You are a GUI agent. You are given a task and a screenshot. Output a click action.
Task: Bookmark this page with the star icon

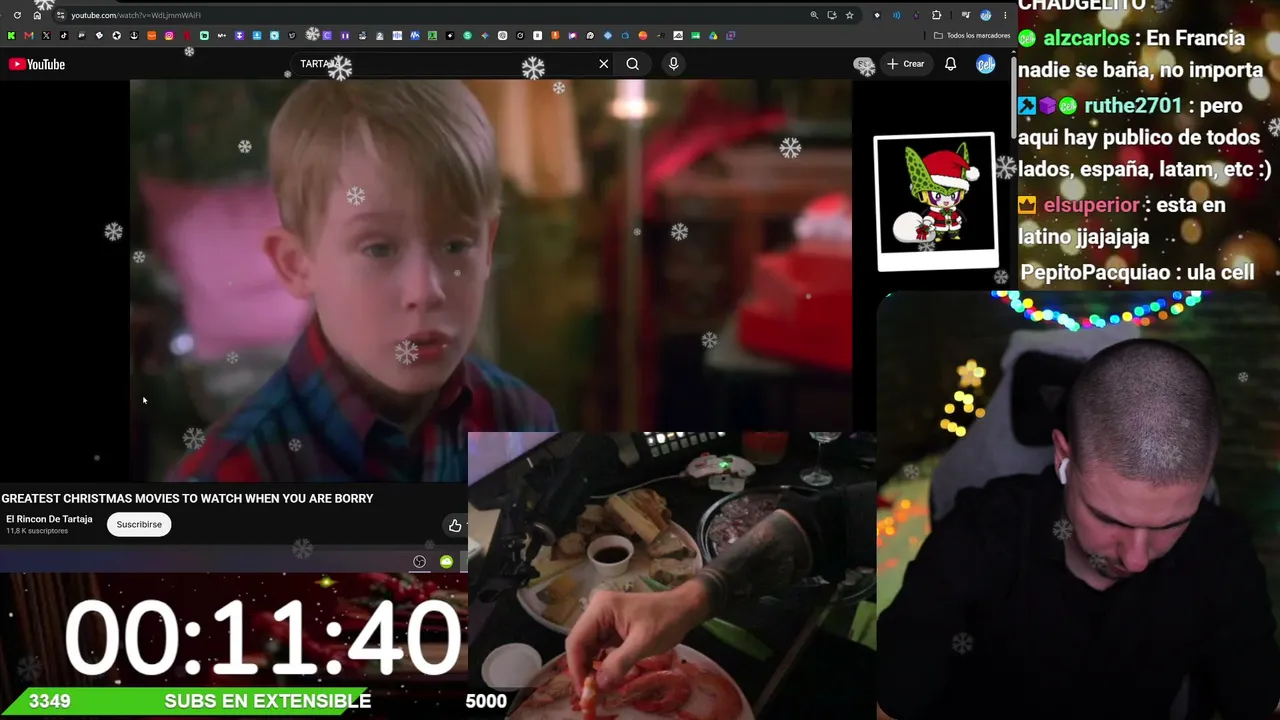click(849, 15)
